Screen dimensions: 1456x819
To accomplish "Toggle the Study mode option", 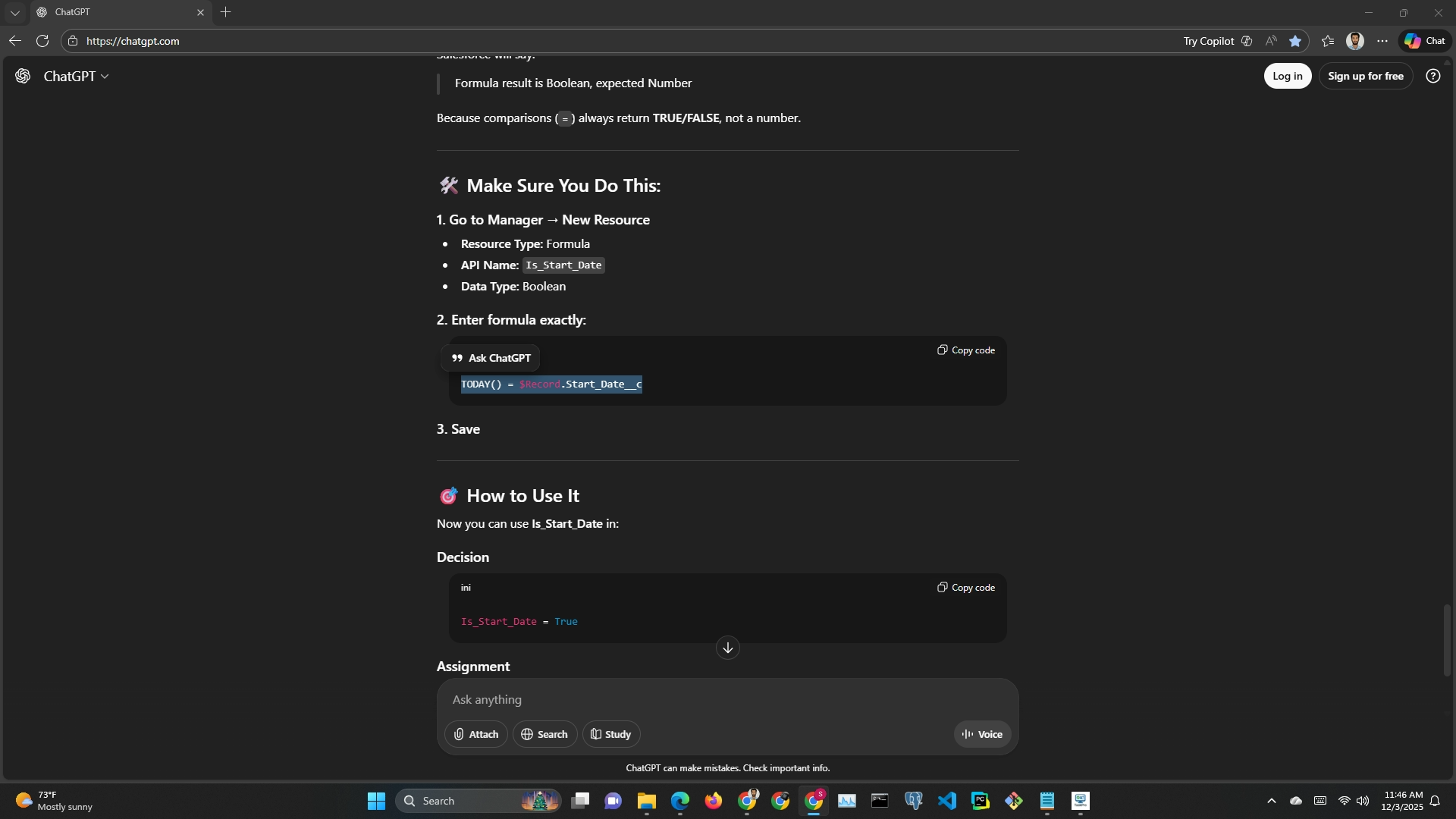I will click(610, 734).
